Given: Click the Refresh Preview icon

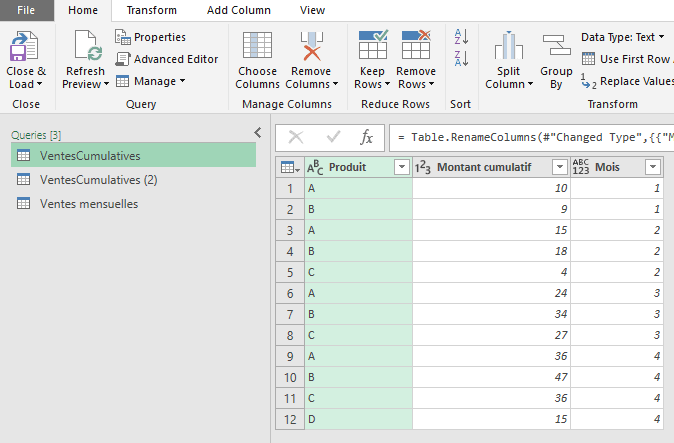Looking at the screenshot, I should click(84, 48).
